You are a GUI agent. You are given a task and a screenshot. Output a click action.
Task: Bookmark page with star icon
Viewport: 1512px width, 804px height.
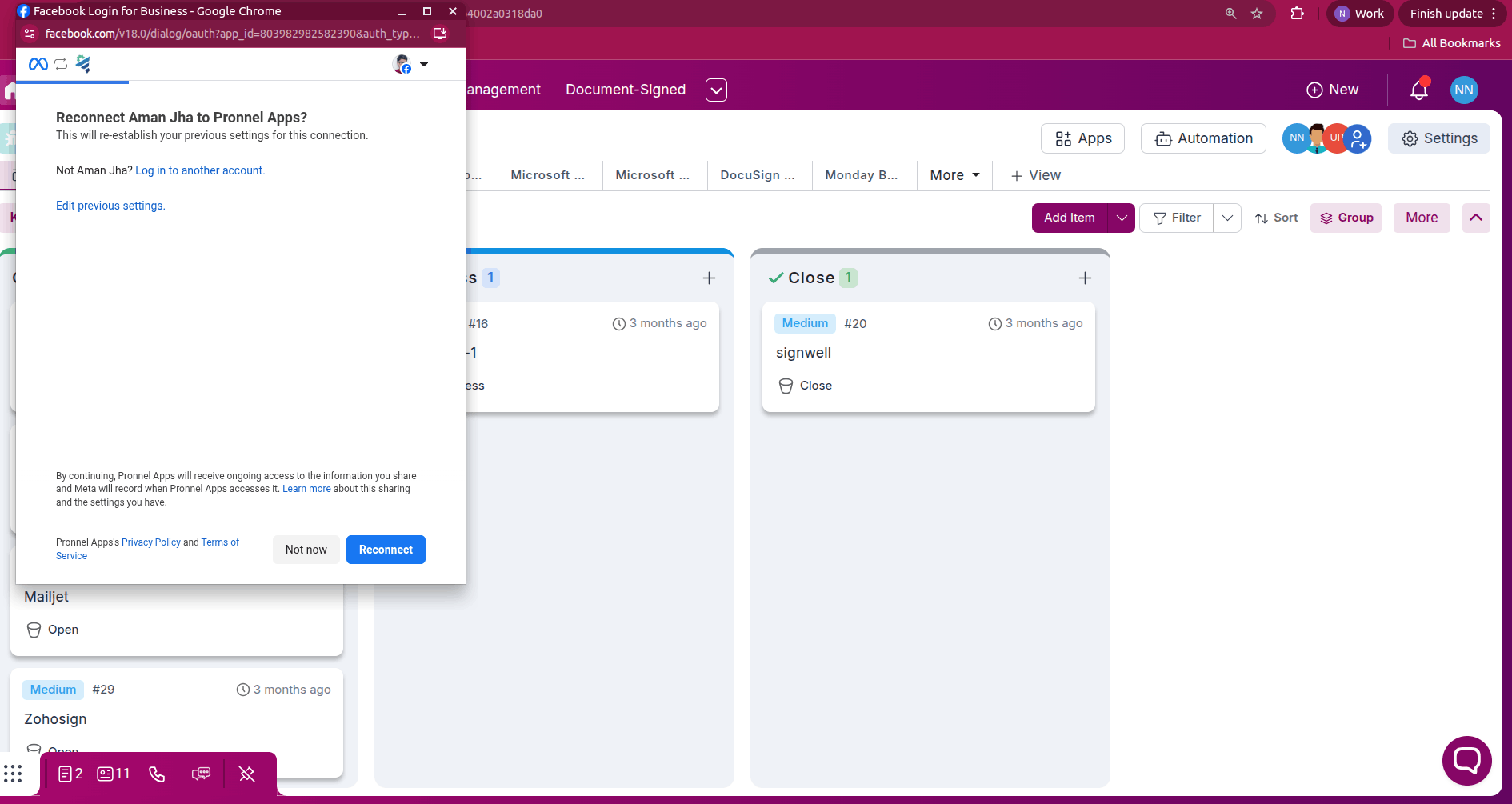point(1257,14)
